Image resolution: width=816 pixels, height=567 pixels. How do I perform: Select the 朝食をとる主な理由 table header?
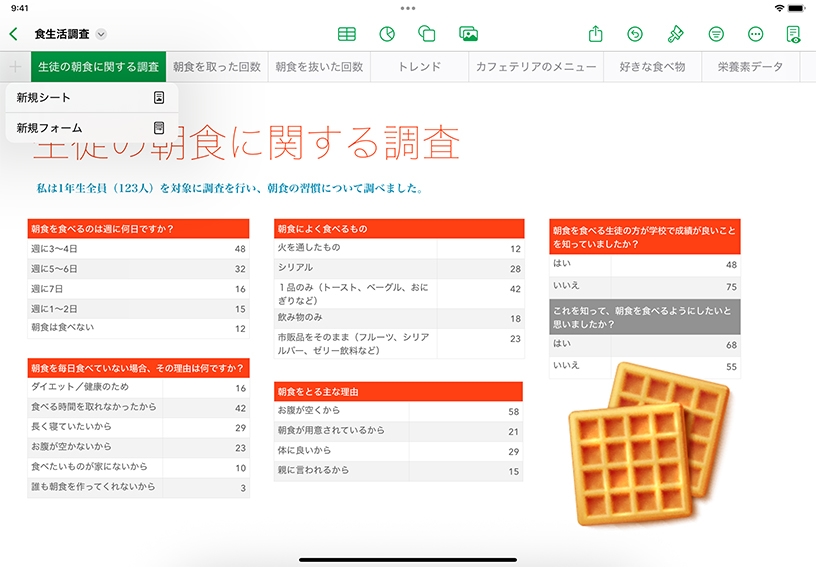tap(398, 392)
